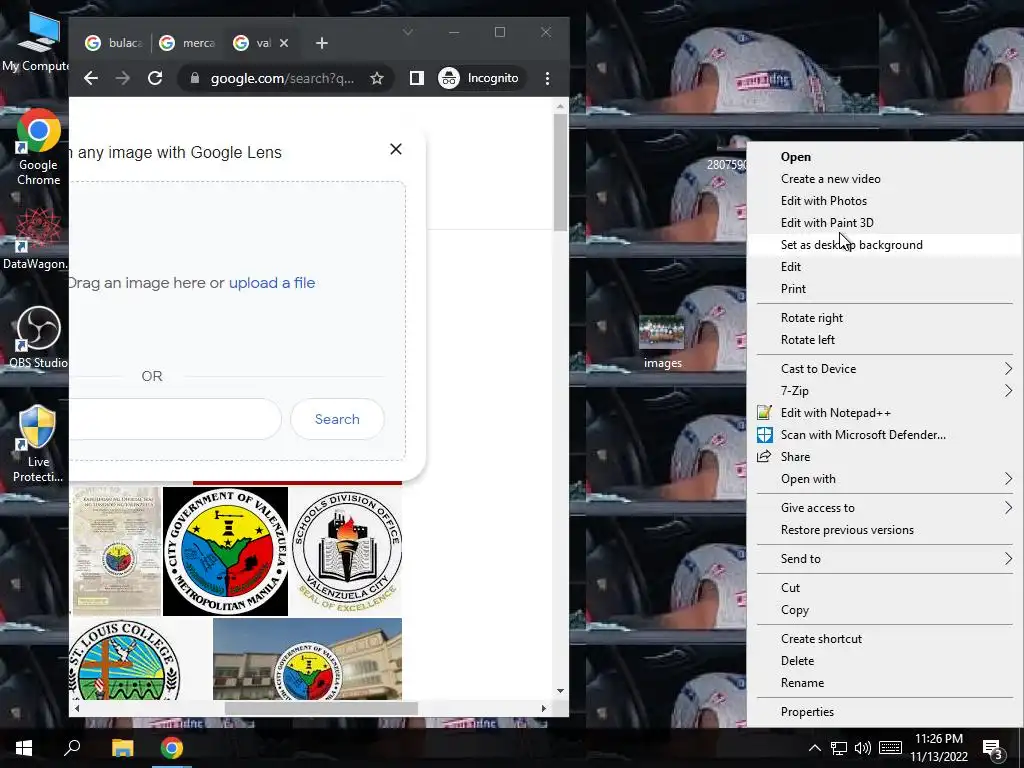Open notification center icon
Screen dimensions: 1024x768
coord(993,749)
